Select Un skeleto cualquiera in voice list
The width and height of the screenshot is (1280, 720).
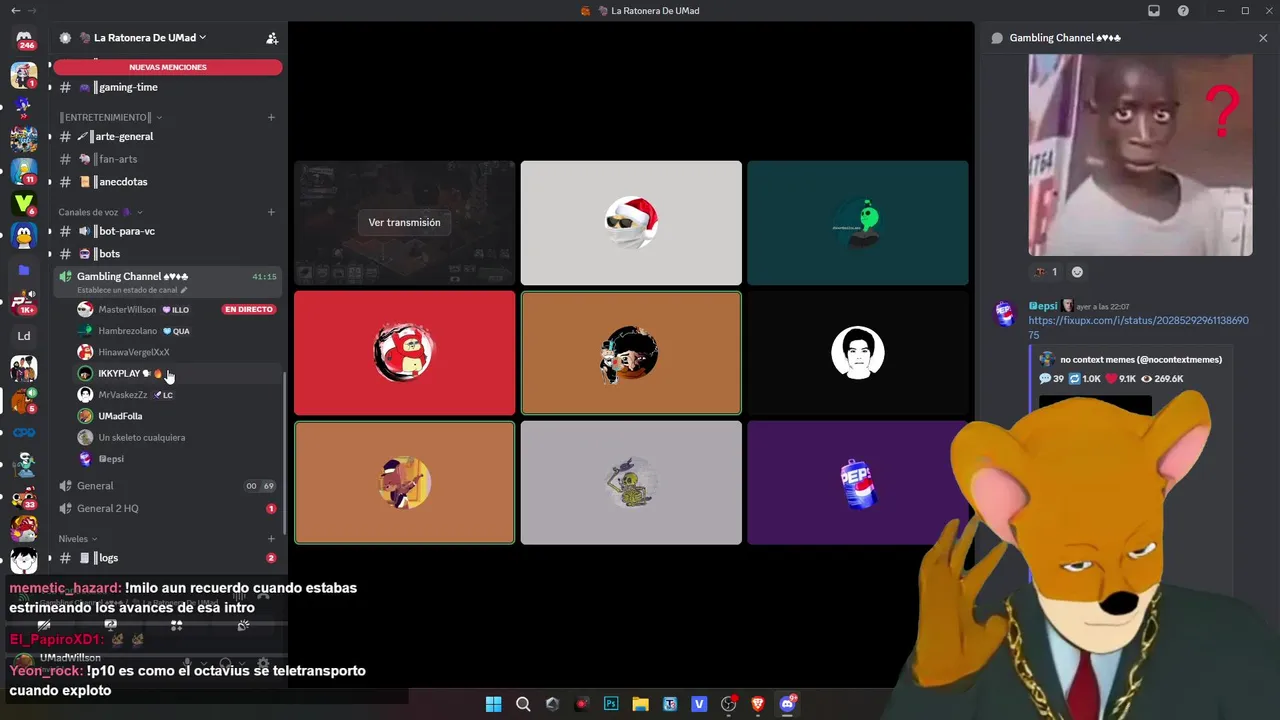pyautogui.click(x=176, y=437)
